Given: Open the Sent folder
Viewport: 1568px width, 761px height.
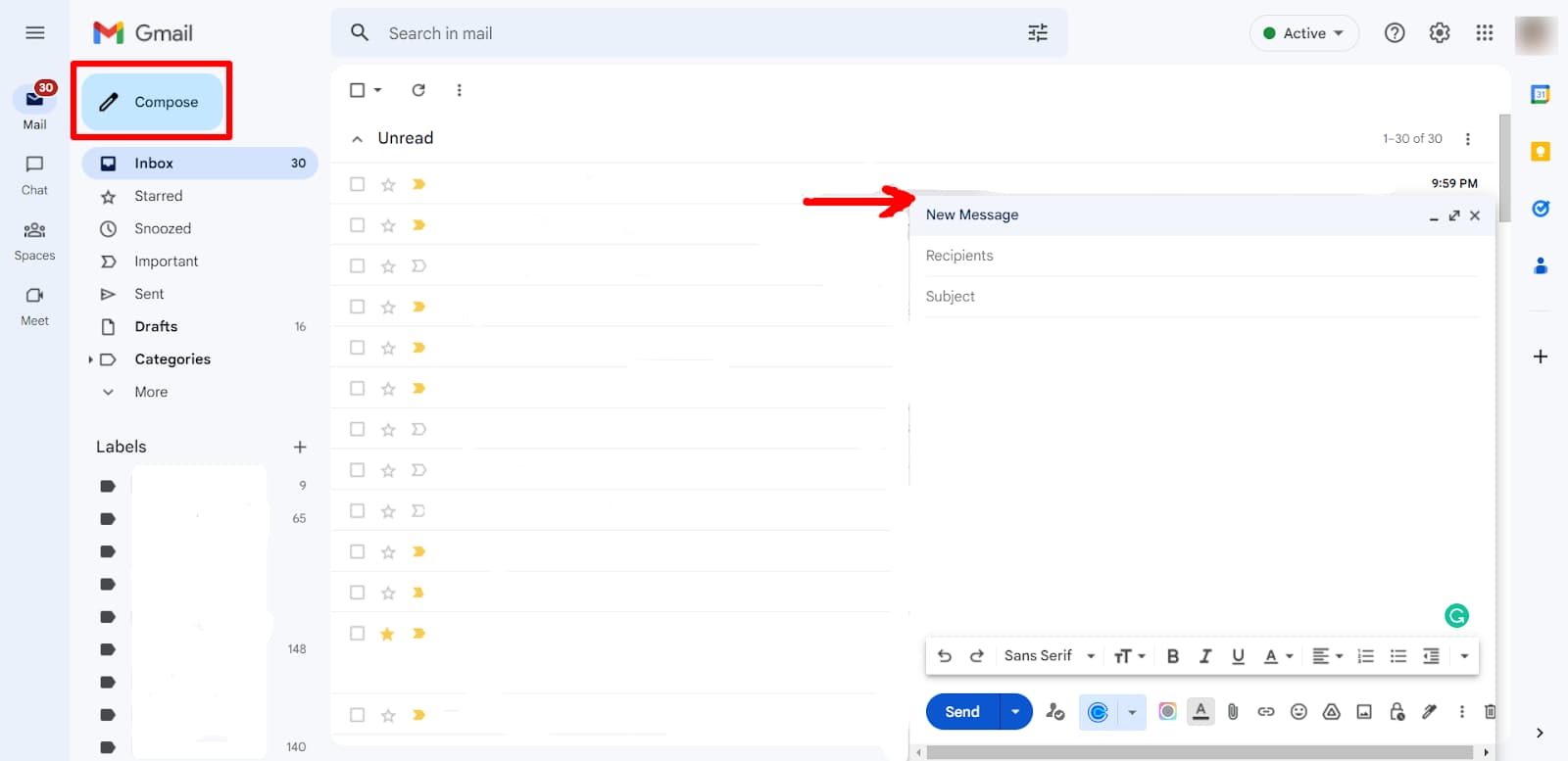Looking at the screenshot, I should 149,294.
